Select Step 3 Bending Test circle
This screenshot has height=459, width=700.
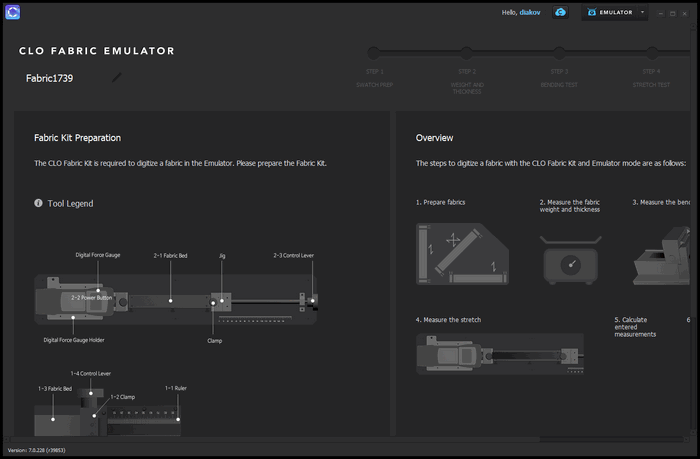tap(559, 52)
